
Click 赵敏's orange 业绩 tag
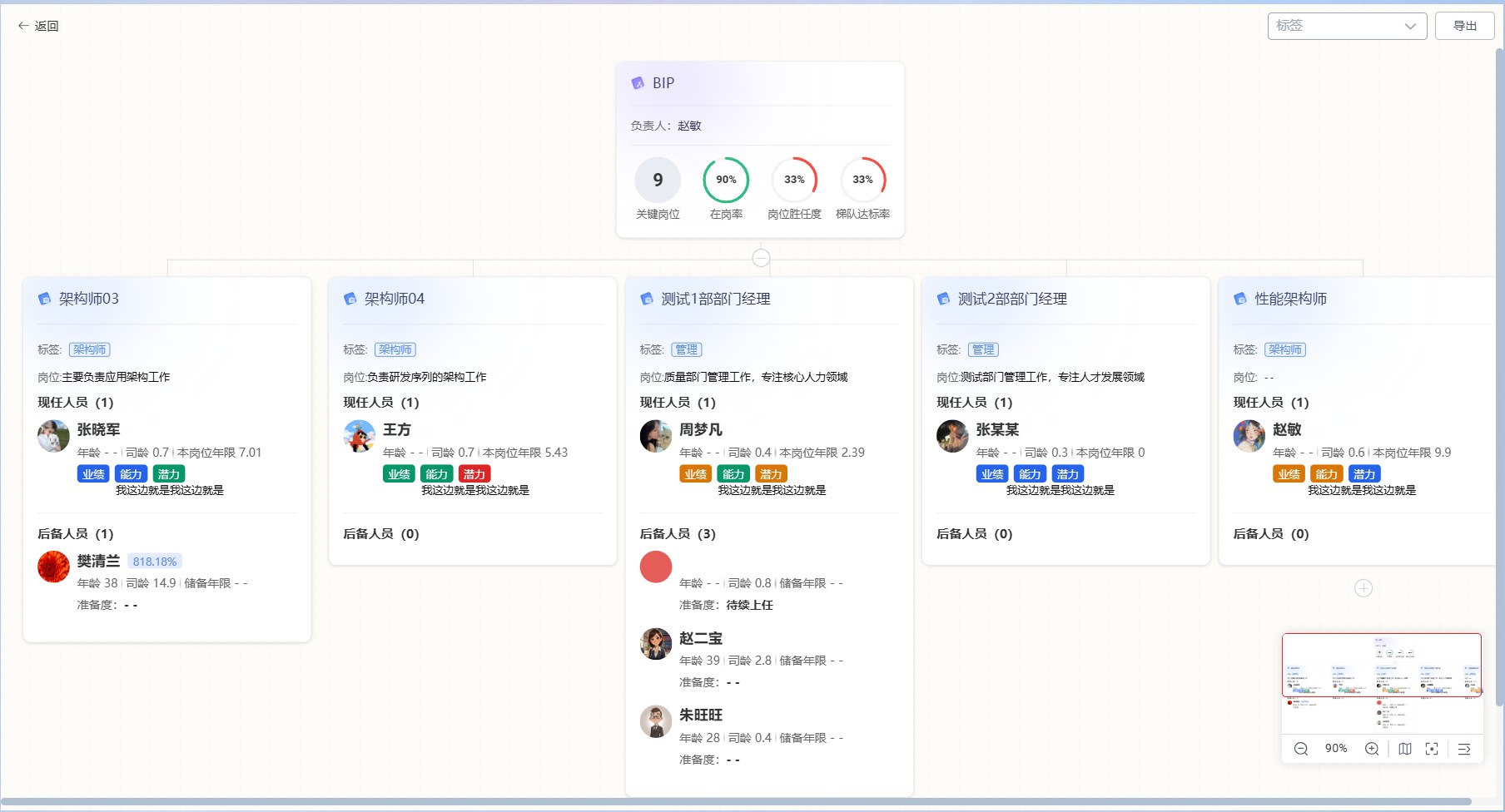1289,474
